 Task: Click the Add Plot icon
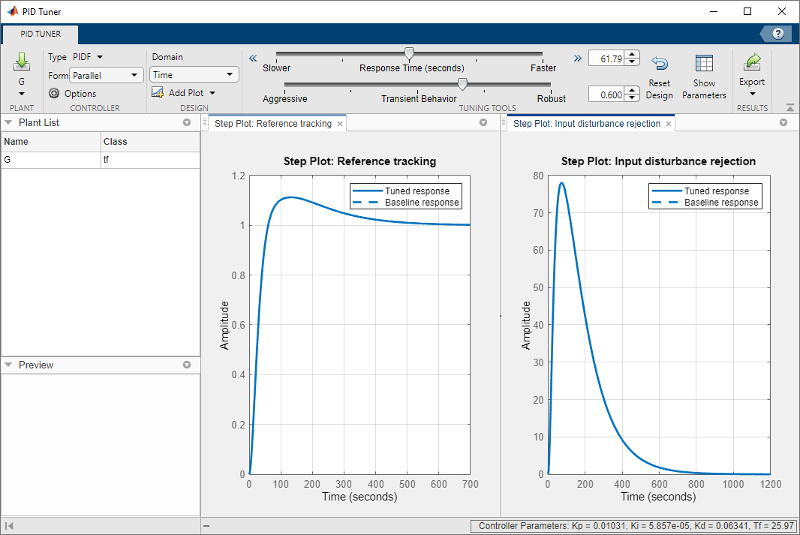click(158, 93)
